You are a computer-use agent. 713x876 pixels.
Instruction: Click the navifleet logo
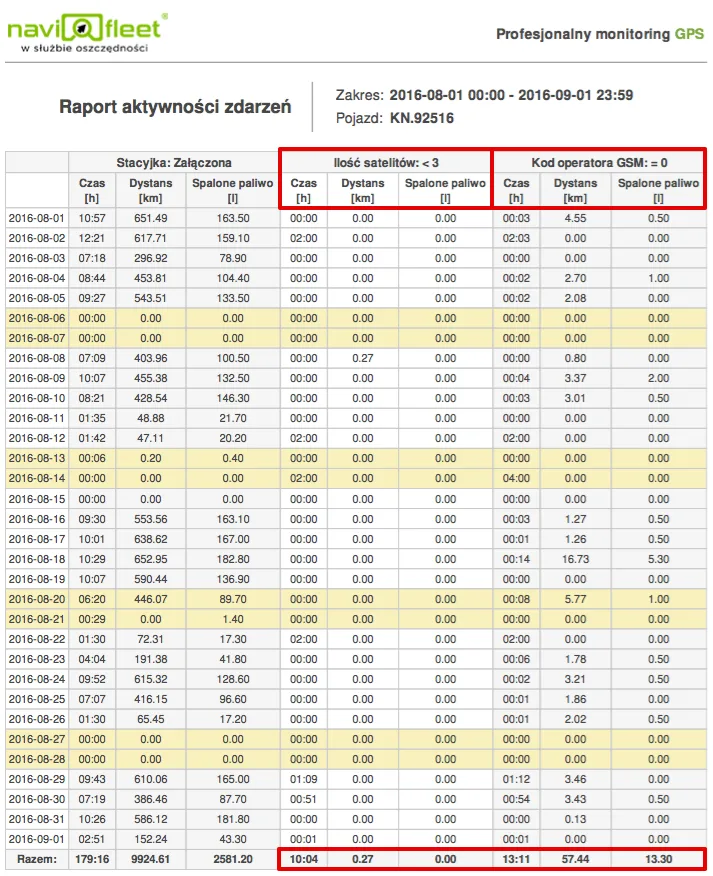pyautogui.click(x=87, y=33)
